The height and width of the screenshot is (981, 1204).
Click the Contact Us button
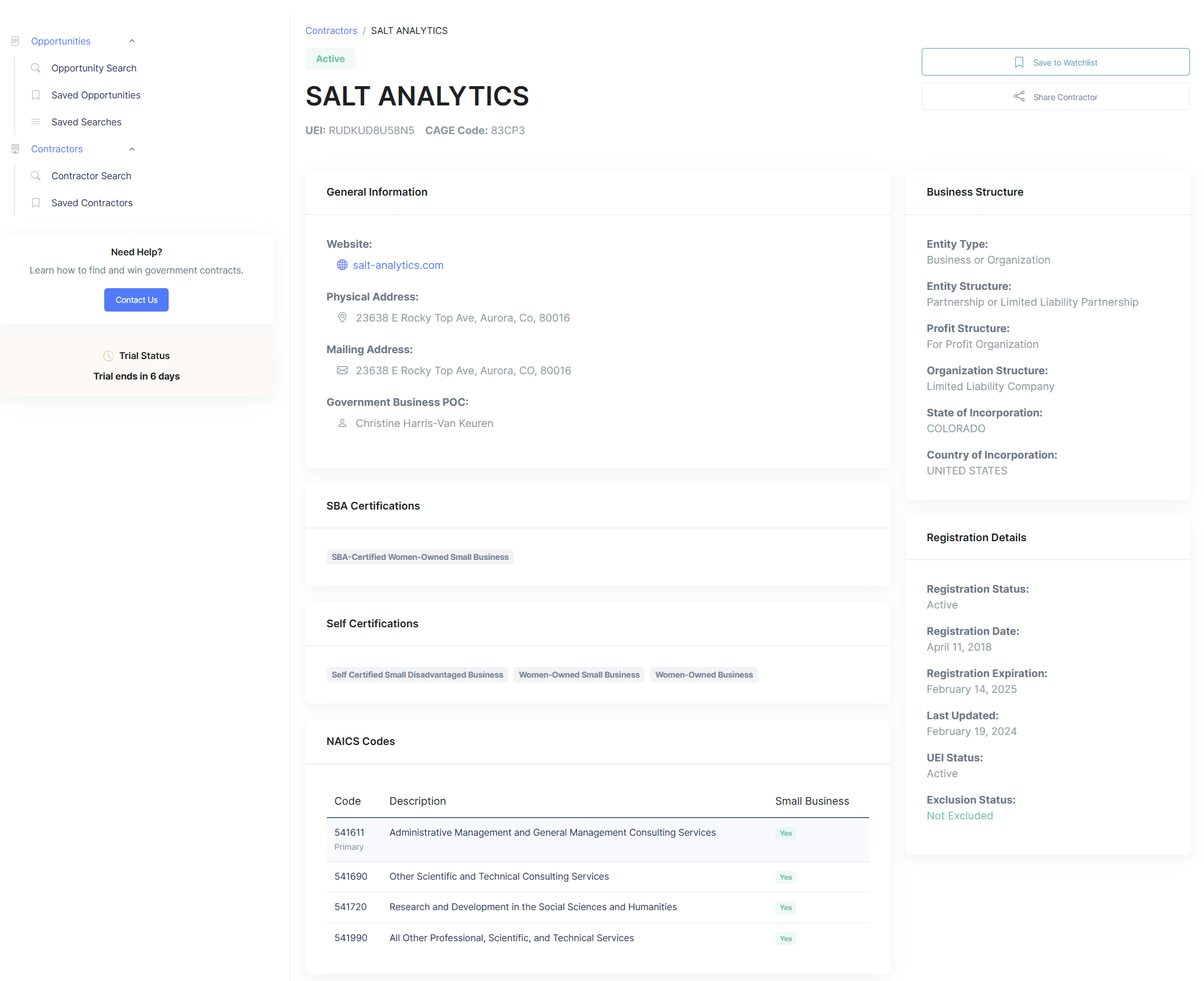click(x=136, y=300)
